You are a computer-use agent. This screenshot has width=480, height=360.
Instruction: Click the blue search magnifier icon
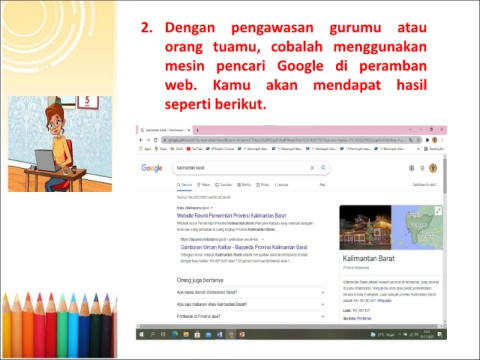[323, 168]
